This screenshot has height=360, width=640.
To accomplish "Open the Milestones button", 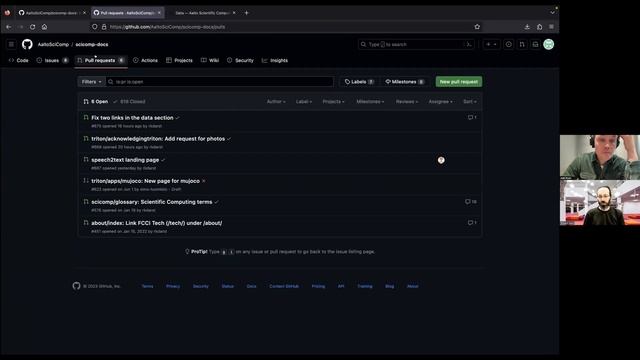I will 404,82.
